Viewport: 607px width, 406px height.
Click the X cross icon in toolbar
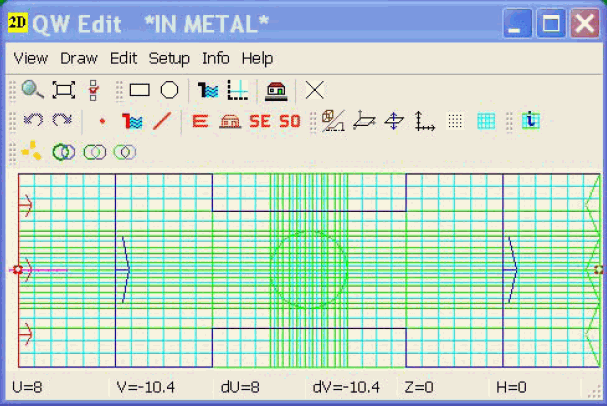coord(315,90)
